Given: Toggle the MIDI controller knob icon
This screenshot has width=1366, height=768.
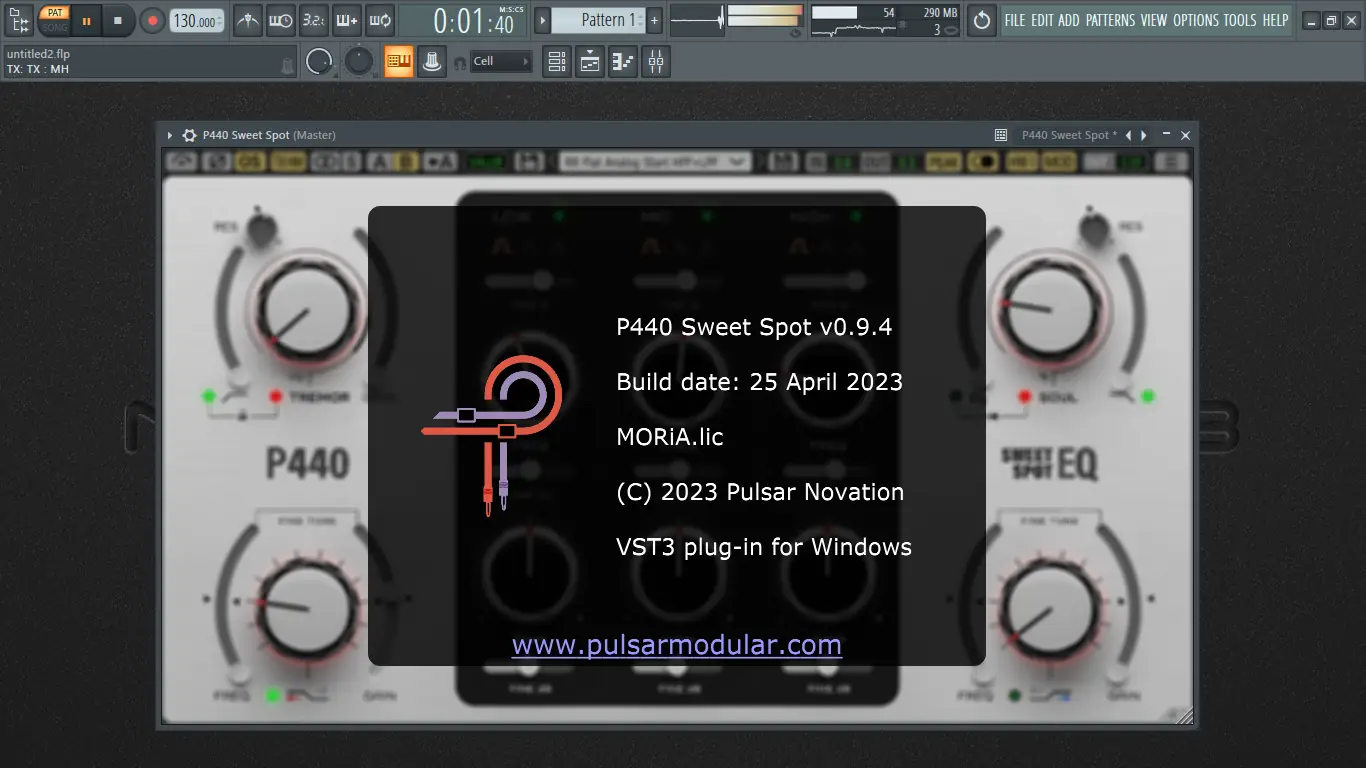Looking at the screenshot, I should click(x=431, y=62).
